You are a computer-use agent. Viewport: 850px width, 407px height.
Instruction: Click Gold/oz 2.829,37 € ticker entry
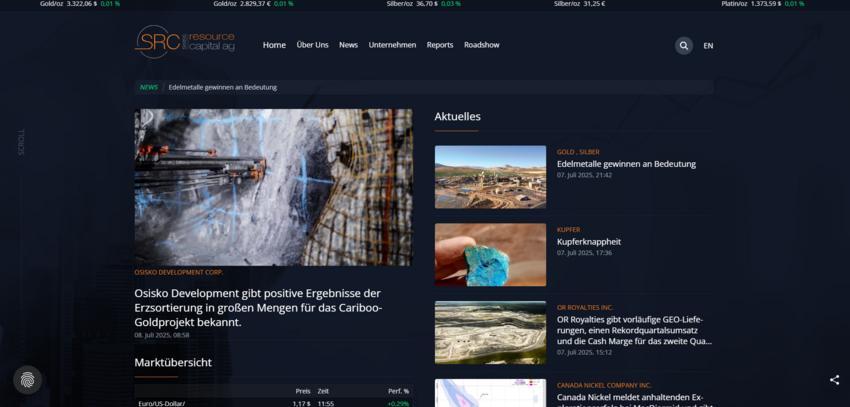pyautogui.click(x=253, y=4)
